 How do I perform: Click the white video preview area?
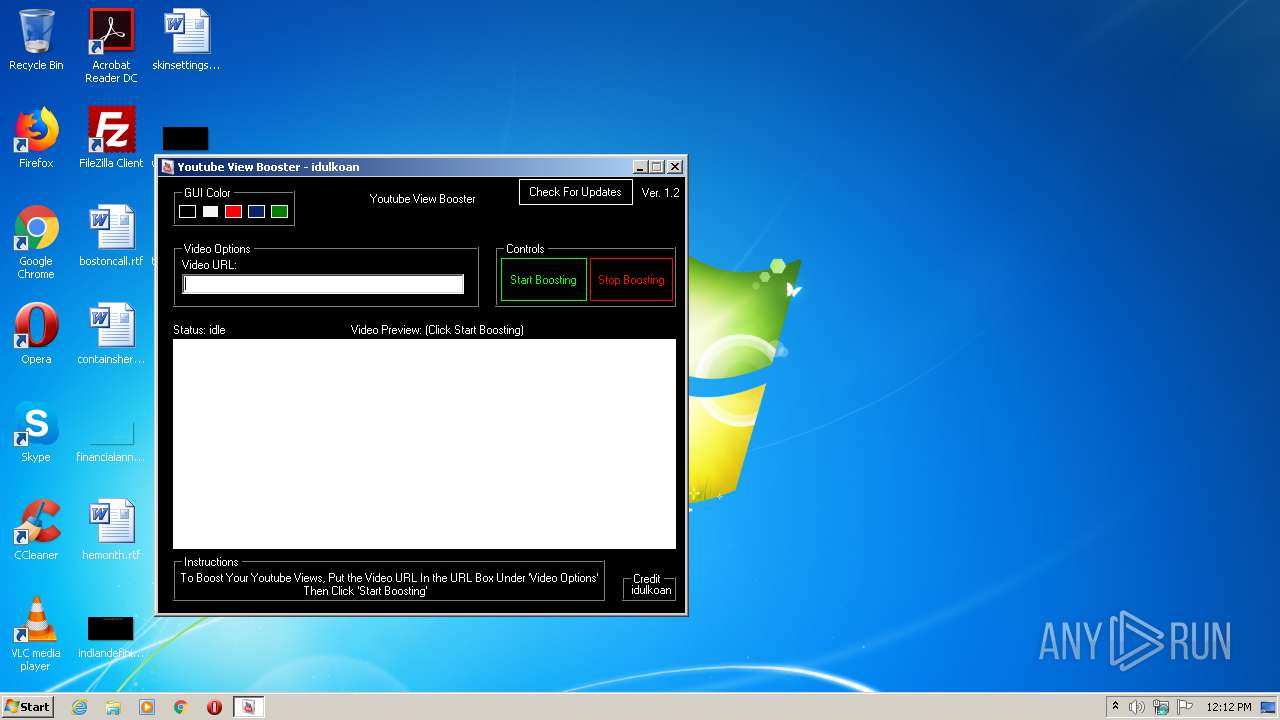tap(424, 444)
